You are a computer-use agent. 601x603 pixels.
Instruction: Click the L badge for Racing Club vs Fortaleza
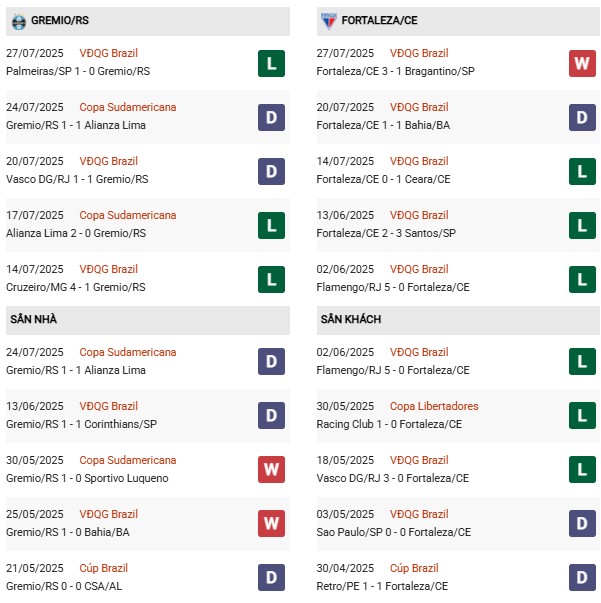(582, 416)
